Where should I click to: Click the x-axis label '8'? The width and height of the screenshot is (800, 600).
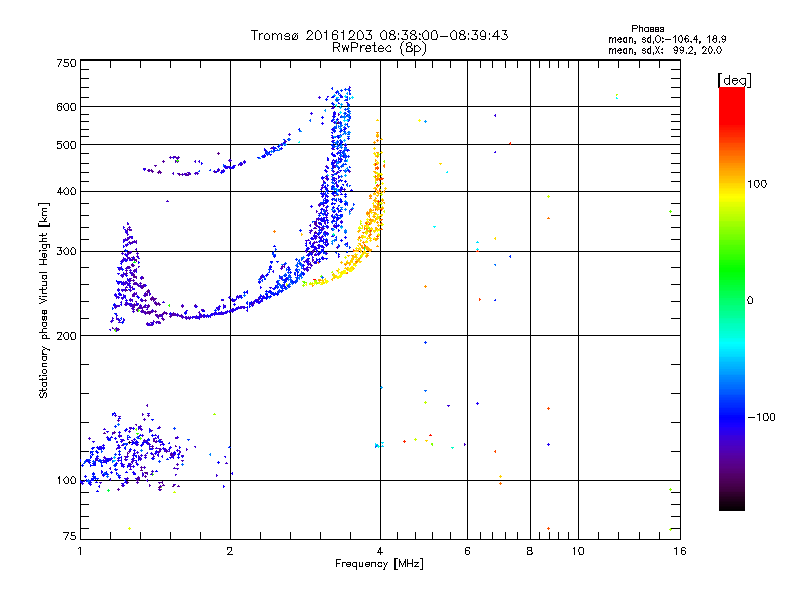530,551
